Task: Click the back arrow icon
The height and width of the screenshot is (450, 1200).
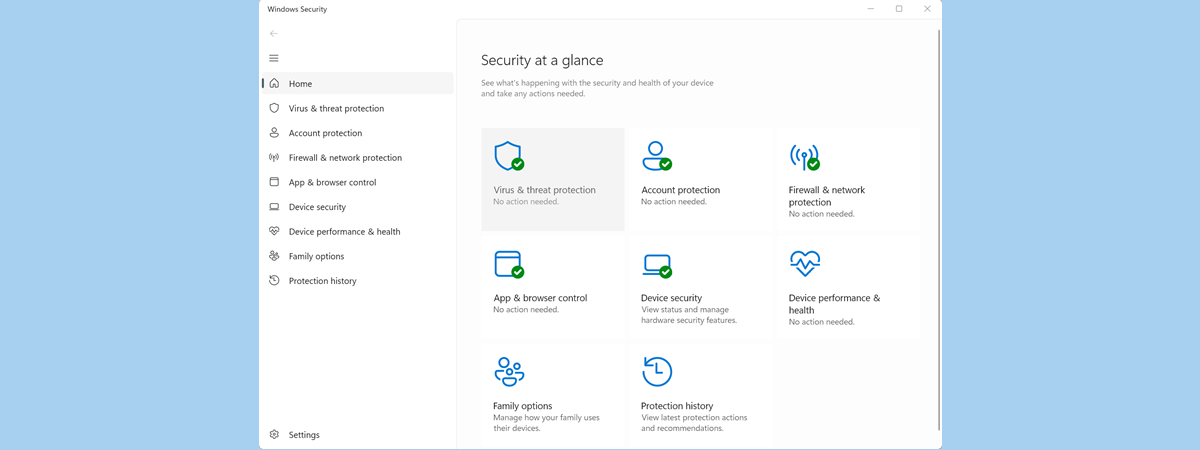Action: pos(274,33)
